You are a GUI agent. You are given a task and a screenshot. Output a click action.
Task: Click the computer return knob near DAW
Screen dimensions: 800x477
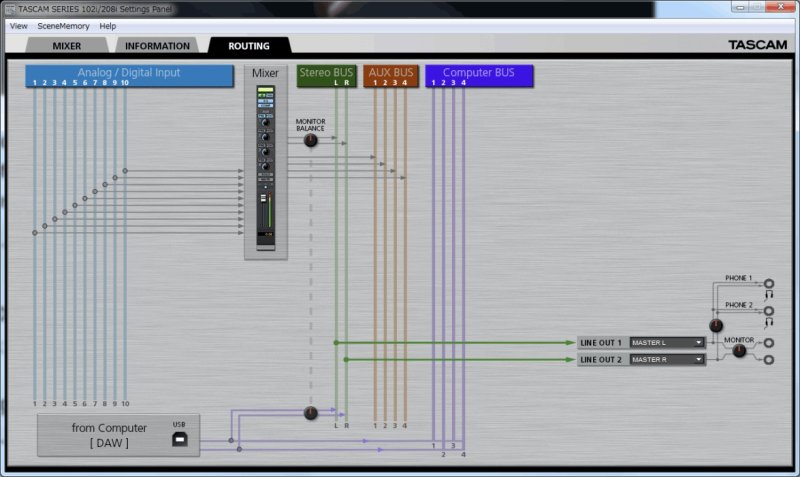pos(310,413)
